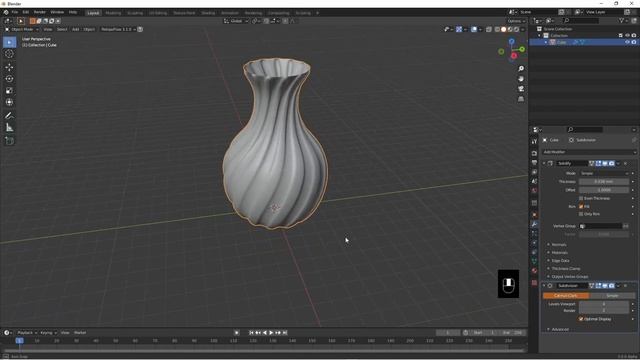Open the Window menu

click(x=57, y=12)
